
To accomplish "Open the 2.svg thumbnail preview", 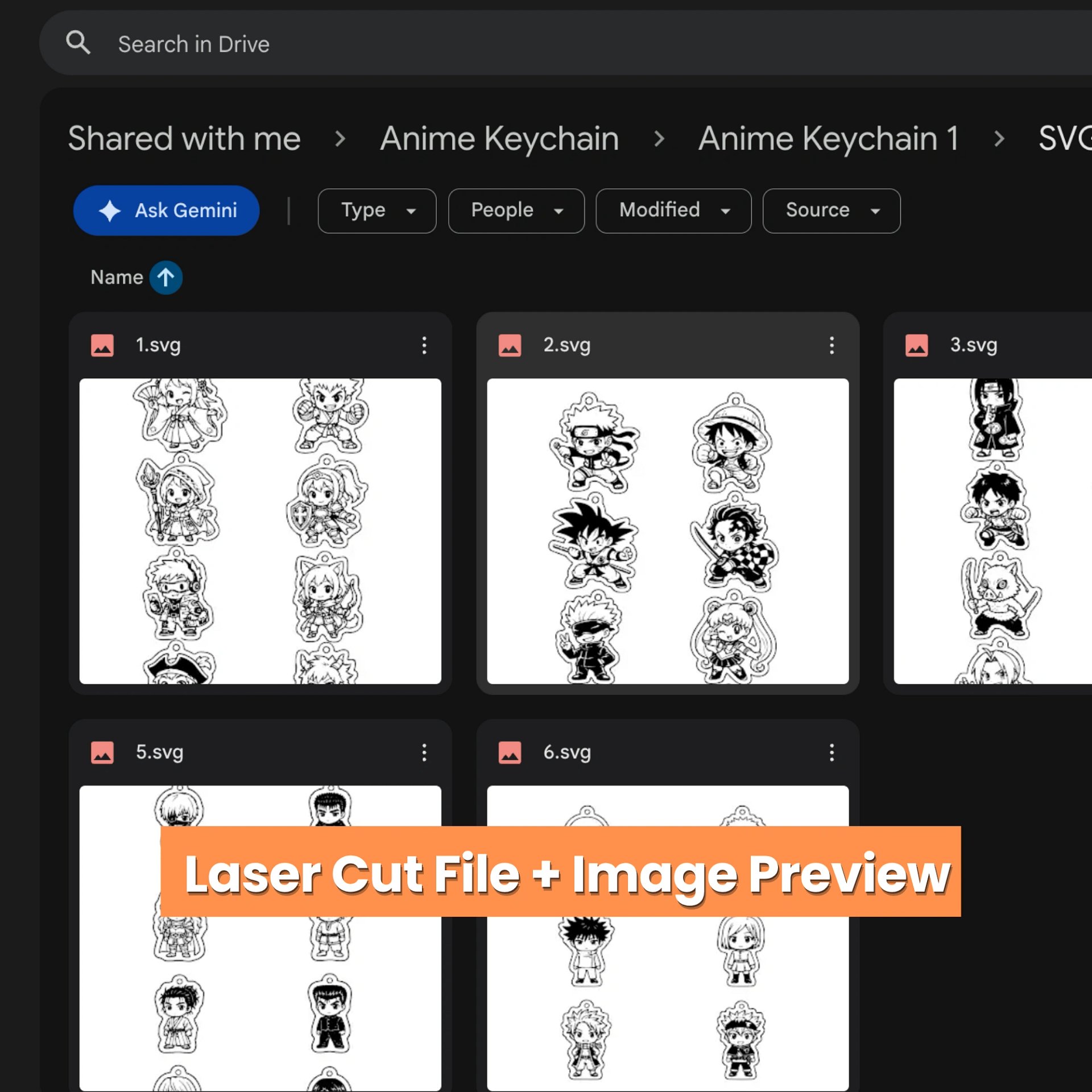I will point(668,531).
